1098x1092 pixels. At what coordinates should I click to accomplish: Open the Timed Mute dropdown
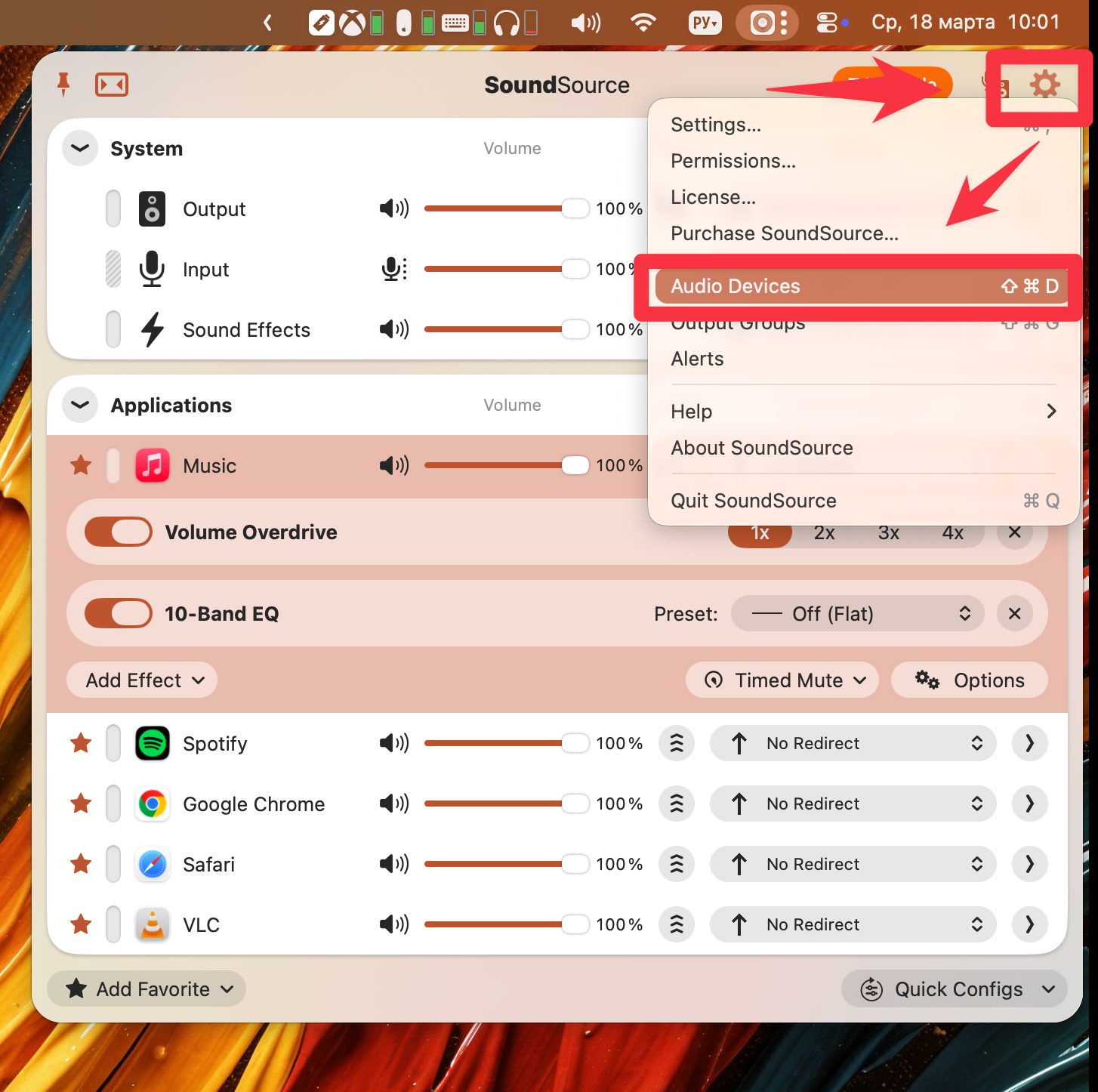[782, 680]
